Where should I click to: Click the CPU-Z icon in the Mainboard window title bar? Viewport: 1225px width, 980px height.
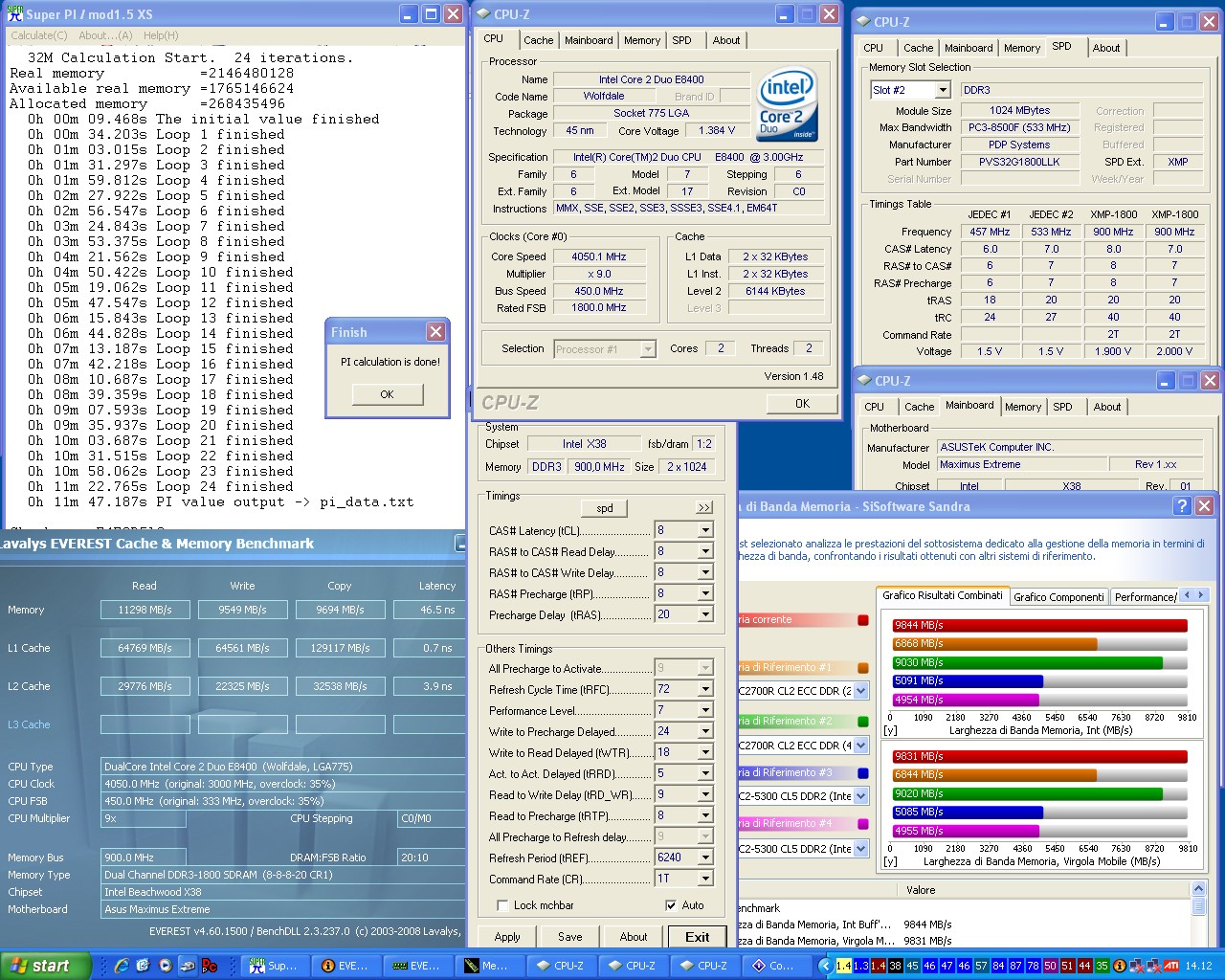coord(863,381)
